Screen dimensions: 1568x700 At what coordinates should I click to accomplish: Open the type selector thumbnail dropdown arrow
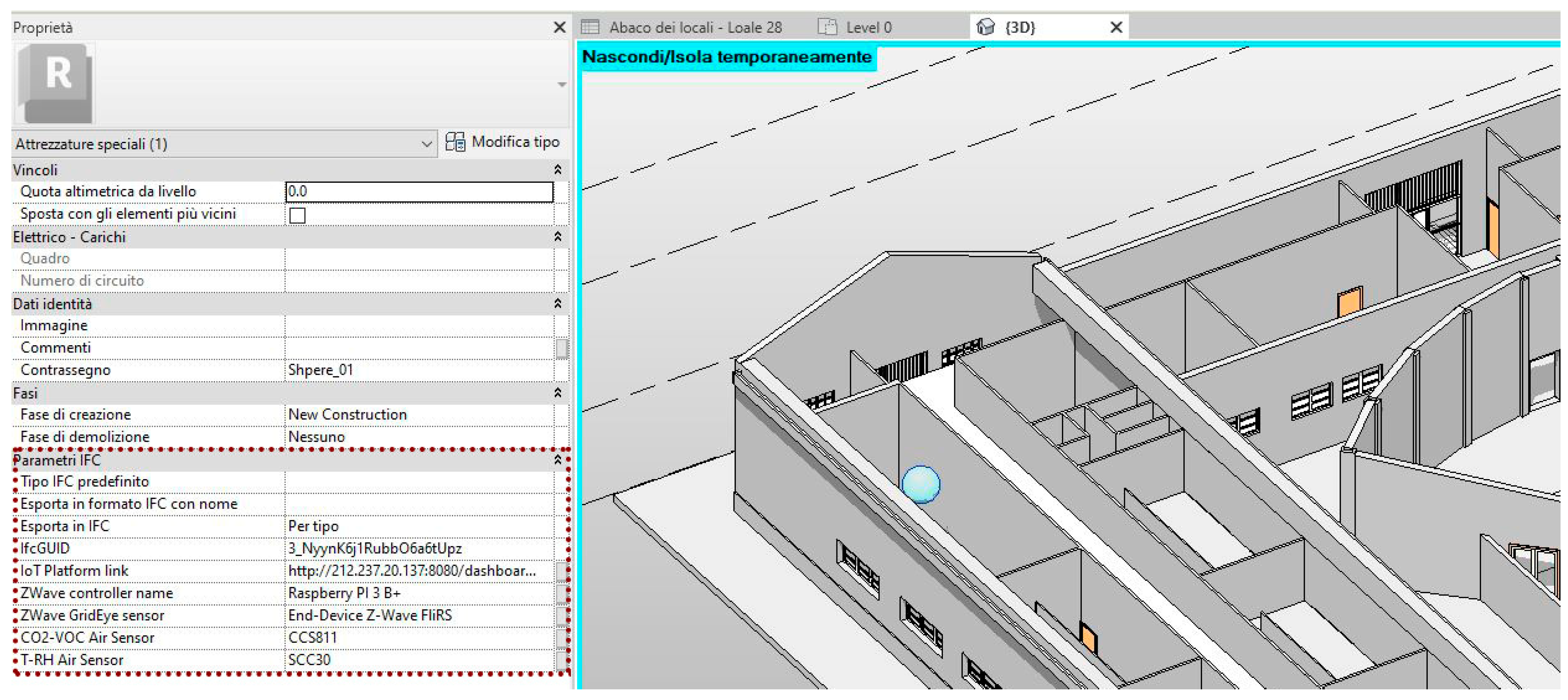click(x=562, y=85)
